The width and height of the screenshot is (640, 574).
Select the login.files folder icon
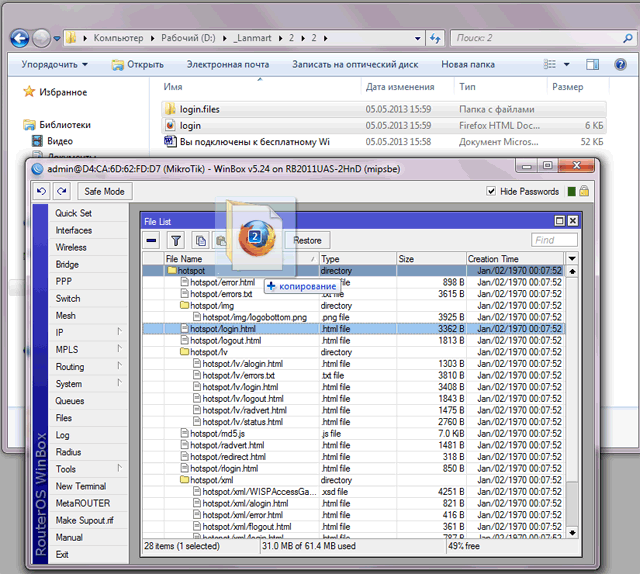(170, 109)
